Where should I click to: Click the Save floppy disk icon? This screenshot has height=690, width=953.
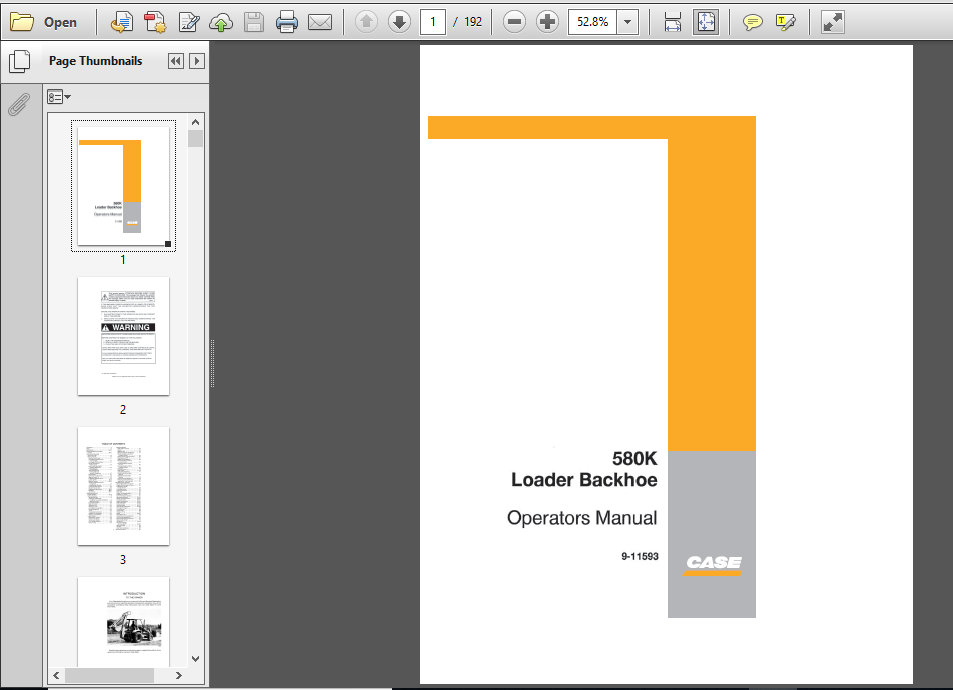coord(253,22)
